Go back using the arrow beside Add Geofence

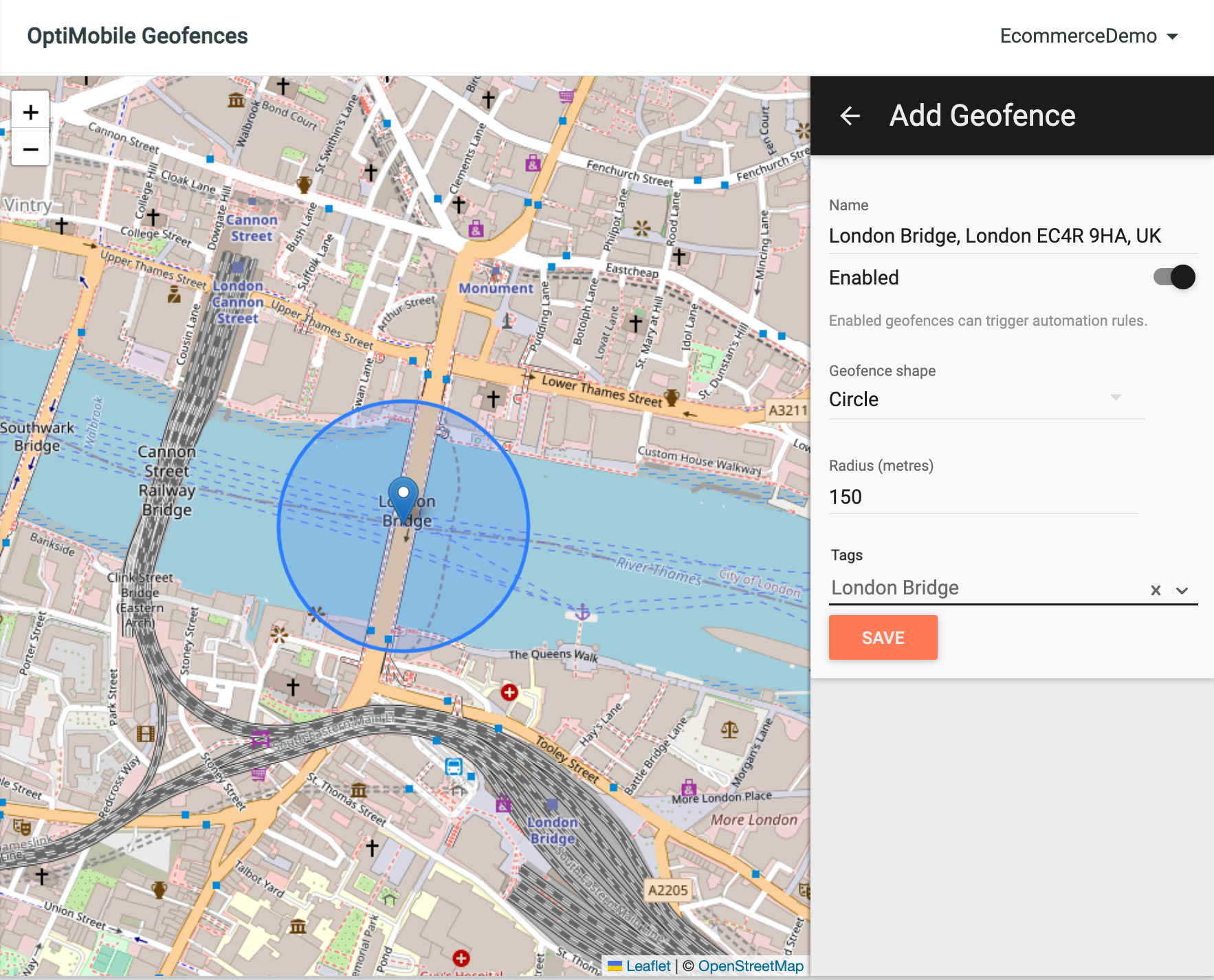coord(850,115)
